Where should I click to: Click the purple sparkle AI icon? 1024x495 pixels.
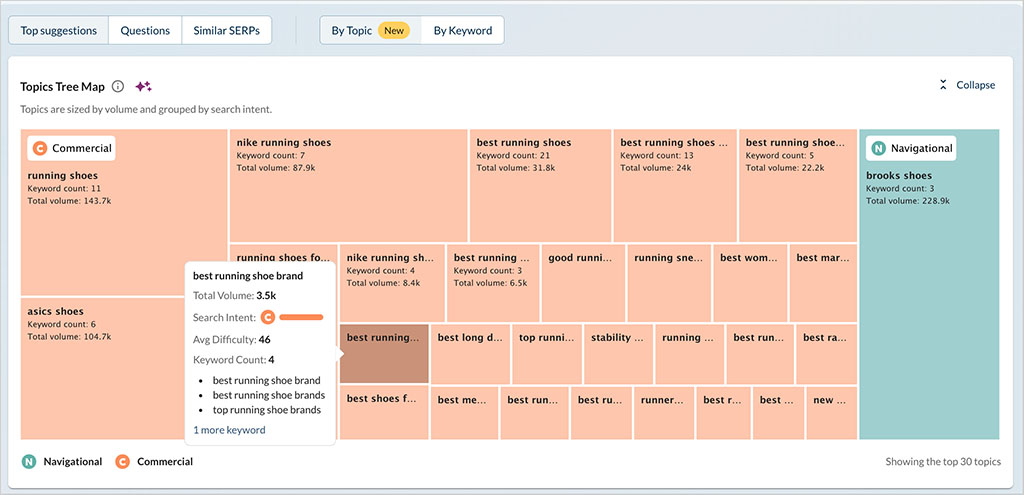[x=143, y=86]
